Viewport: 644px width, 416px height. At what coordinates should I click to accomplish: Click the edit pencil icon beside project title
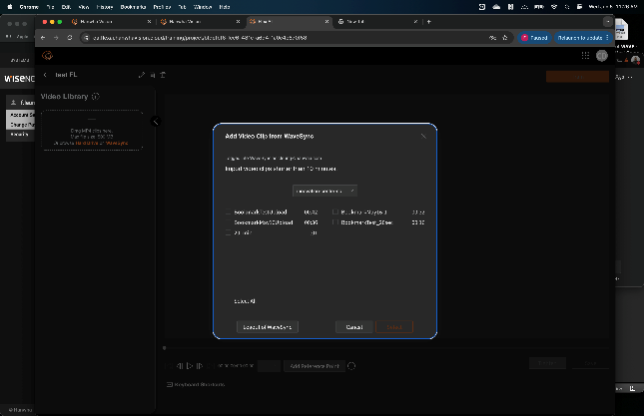click(141, 75)
